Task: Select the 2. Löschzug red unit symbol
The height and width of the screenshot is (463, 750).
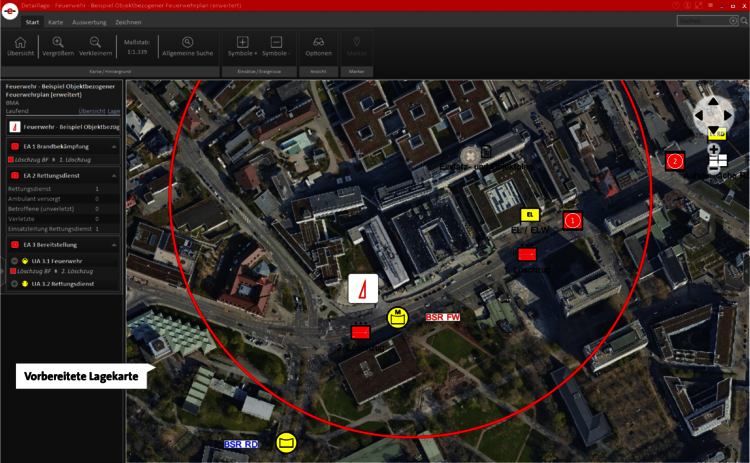Action: tap(360, 332)
